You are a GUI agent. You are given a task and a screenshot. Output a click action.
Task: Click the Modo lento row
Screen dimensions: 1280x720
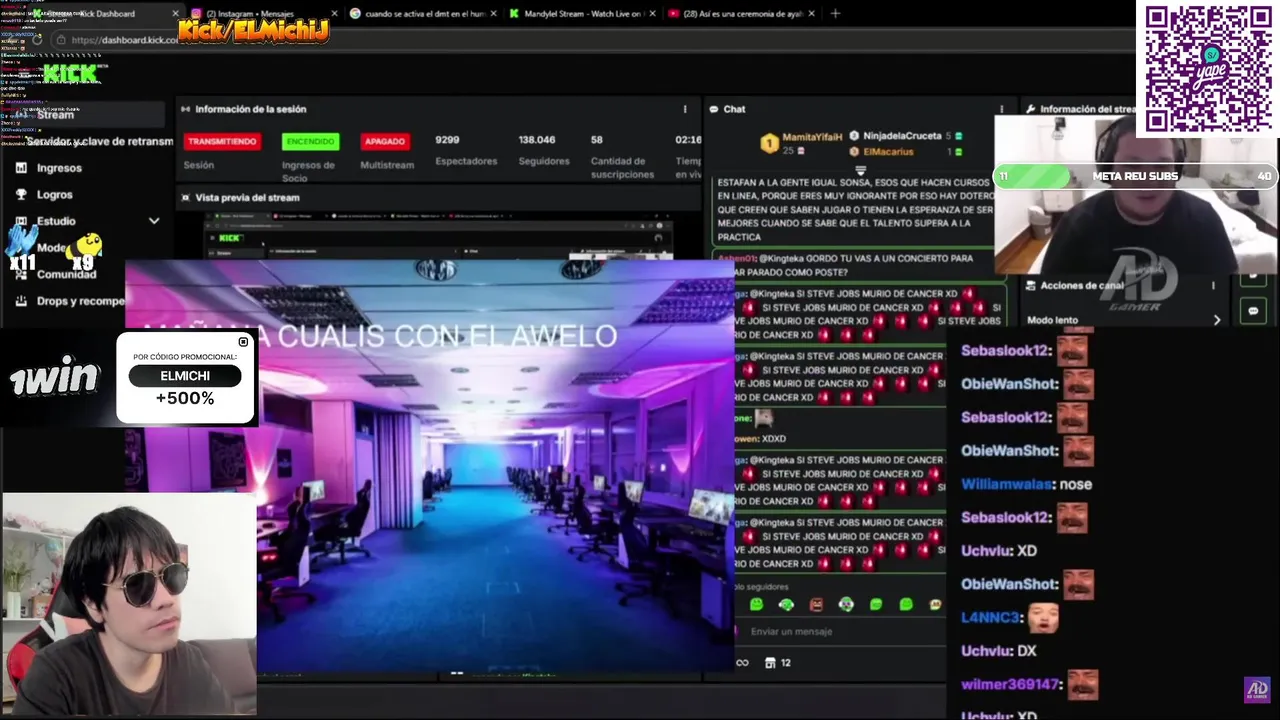click(1125, 320)
